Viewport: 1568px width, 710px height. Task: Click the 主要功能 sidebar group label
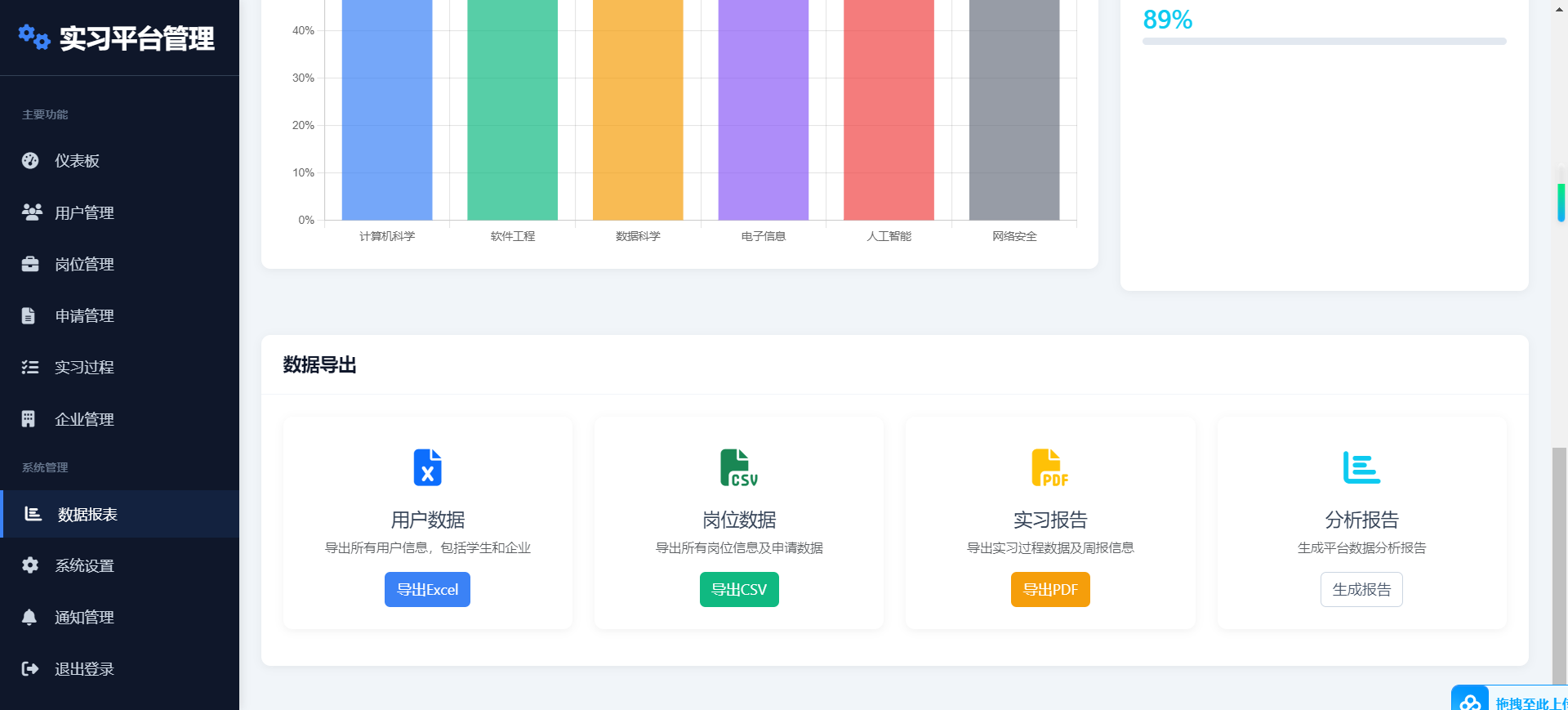pos(45,114)
